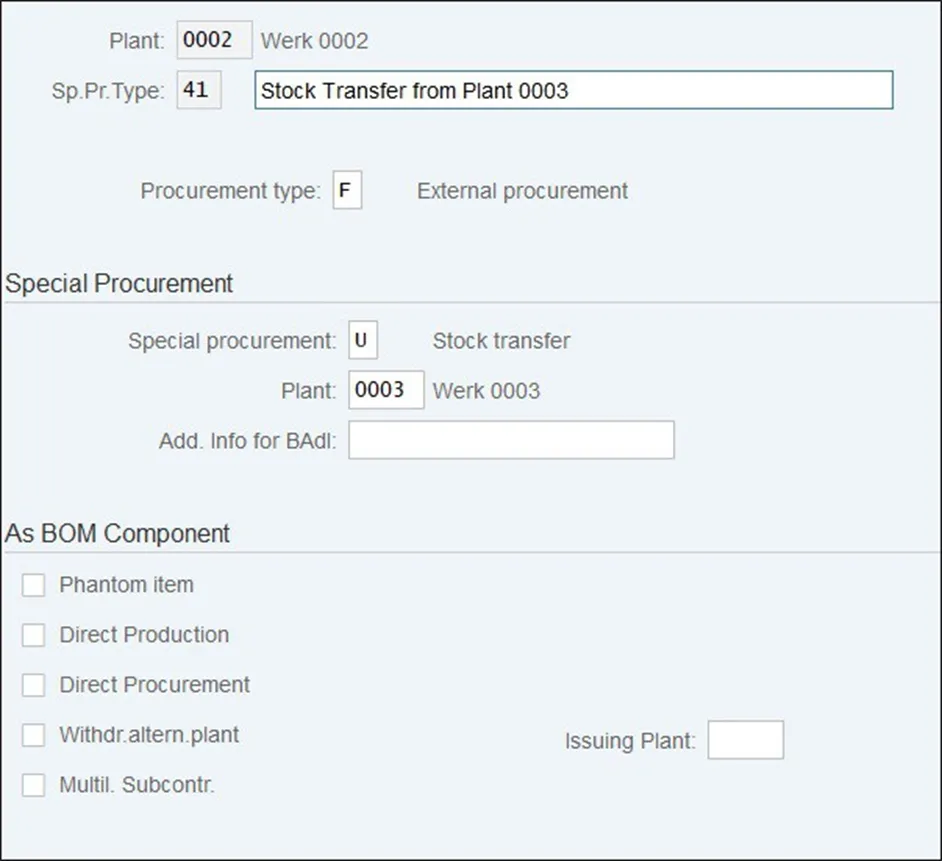Focus the Procurement type field with F
Screen dimensions: 942x861
coord(347,191)
